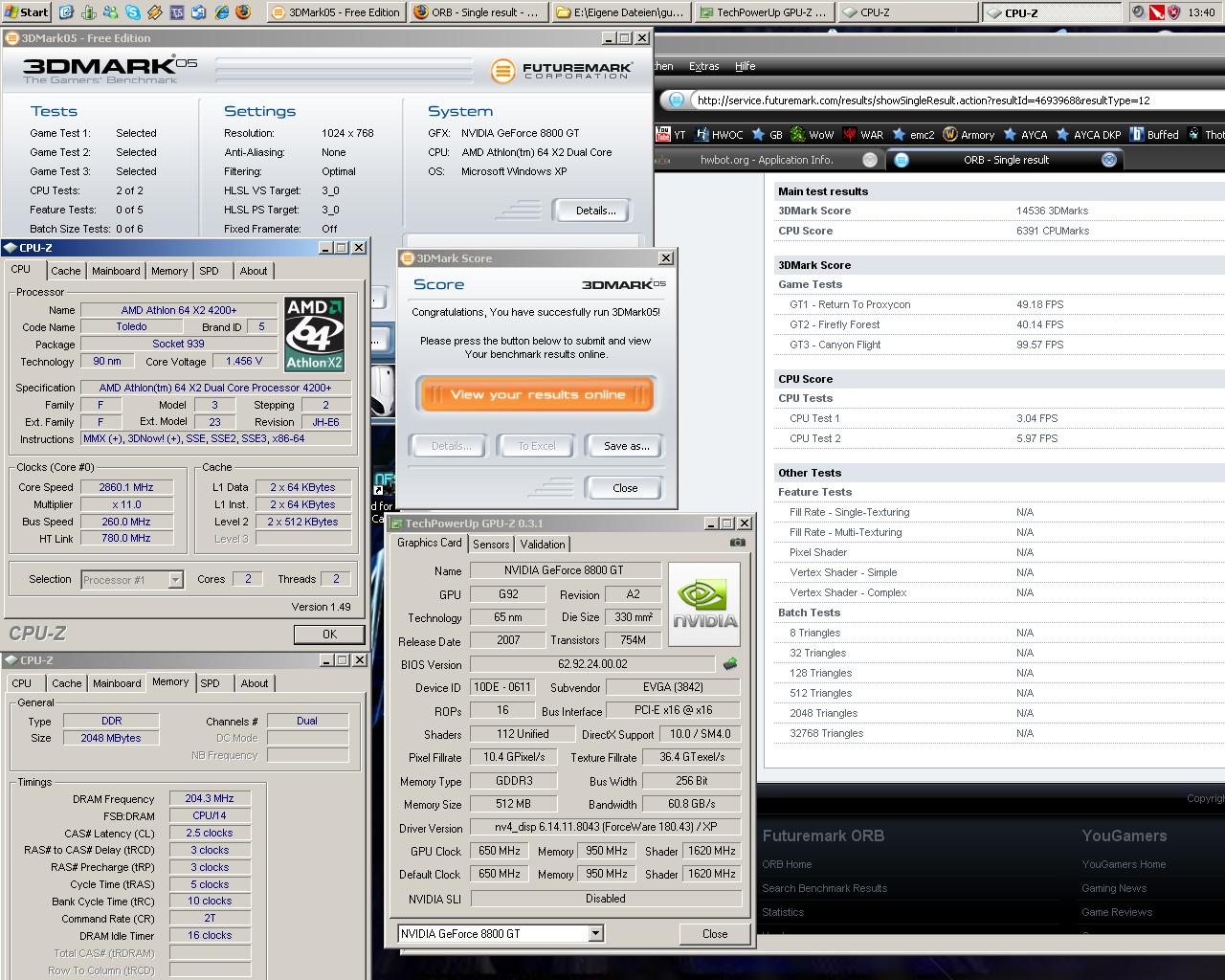This screenshot has width=1225, height=980.
Task: Click the Core Speed value 2860.1 MHz
Action: tap(126, 487)
